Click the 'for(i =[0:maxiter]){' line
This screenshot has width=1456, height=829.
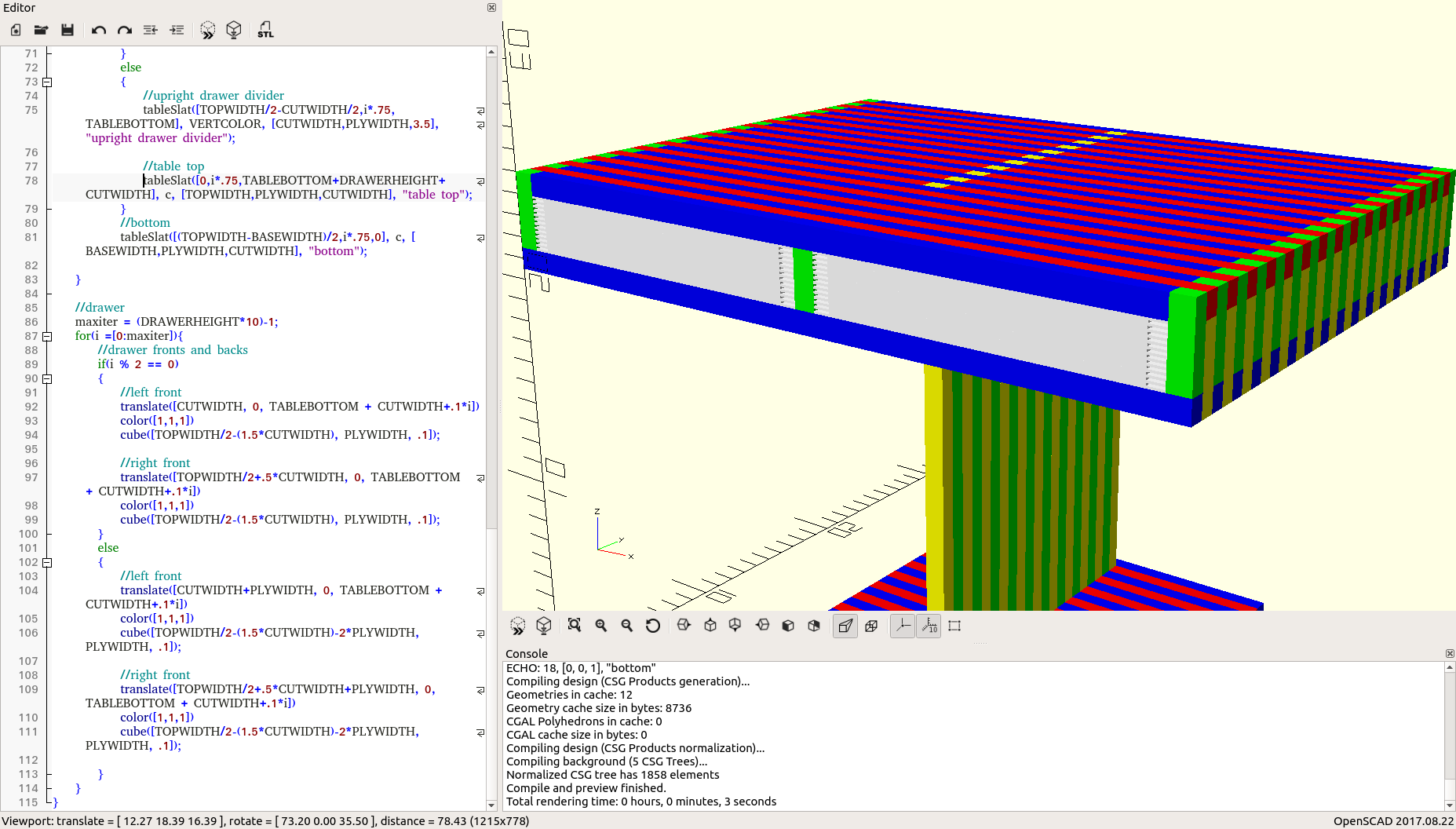click(130, 336)
